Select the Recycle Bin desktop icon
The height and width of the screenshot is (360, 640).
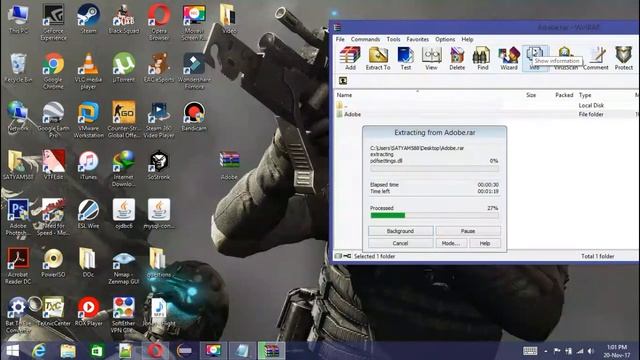point(18,68)
